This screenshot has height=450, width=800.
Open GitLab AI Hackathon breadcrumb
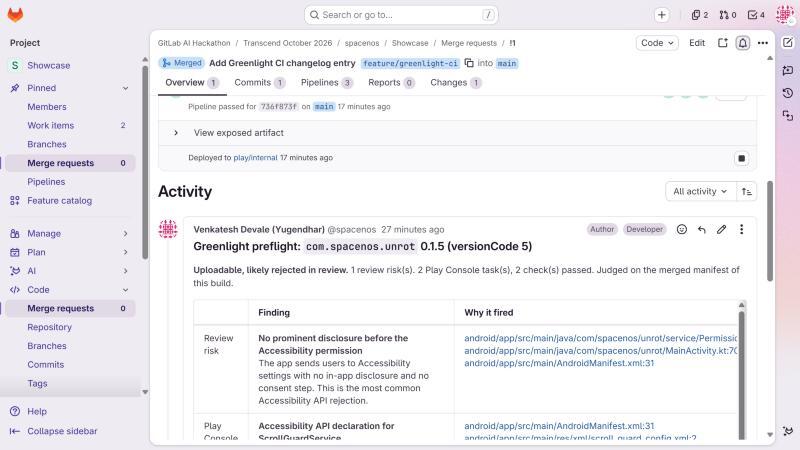(x=194, y=43)
